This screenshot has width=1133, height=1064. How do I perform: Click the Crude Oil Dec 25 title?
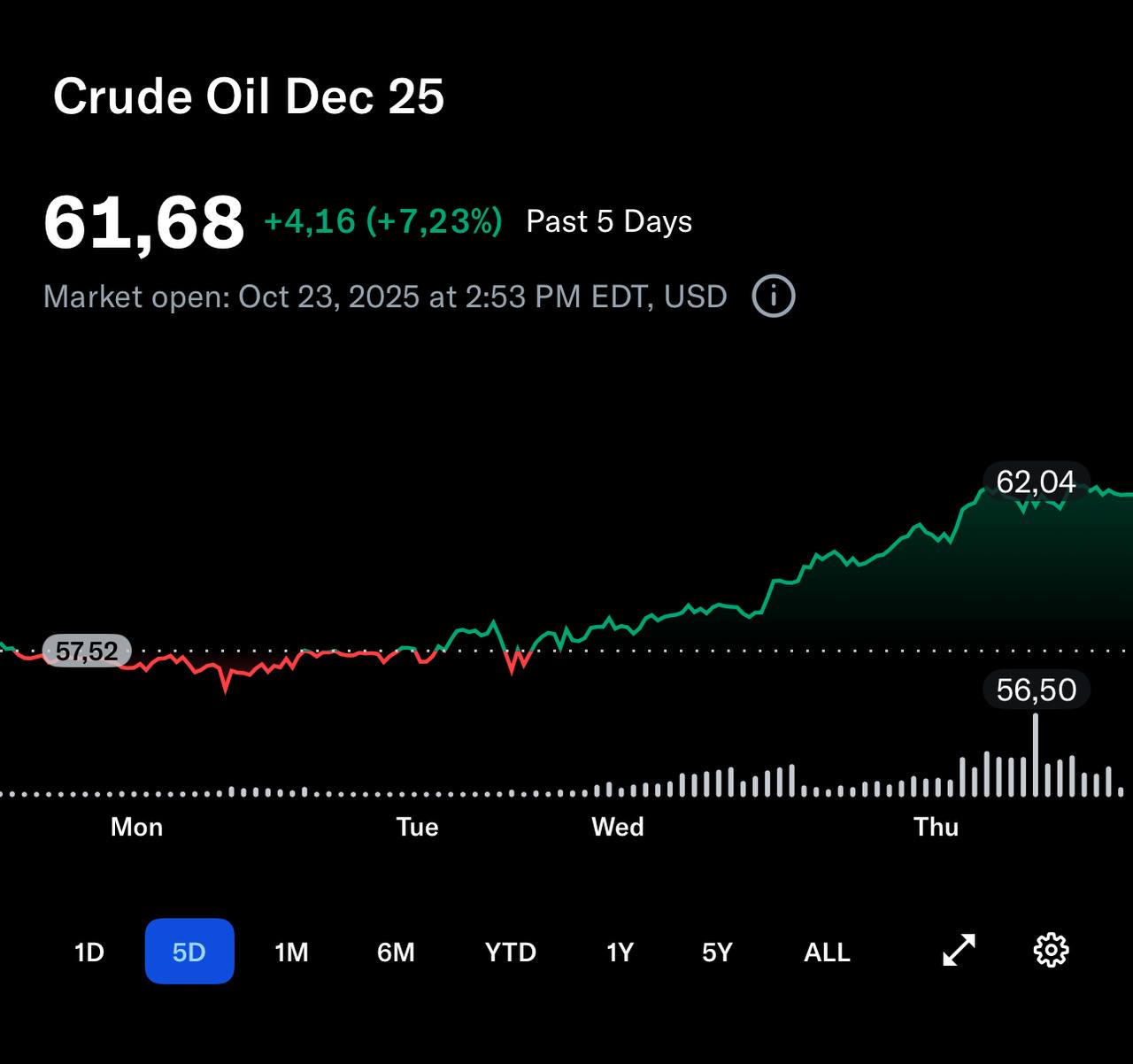point(249,96)
